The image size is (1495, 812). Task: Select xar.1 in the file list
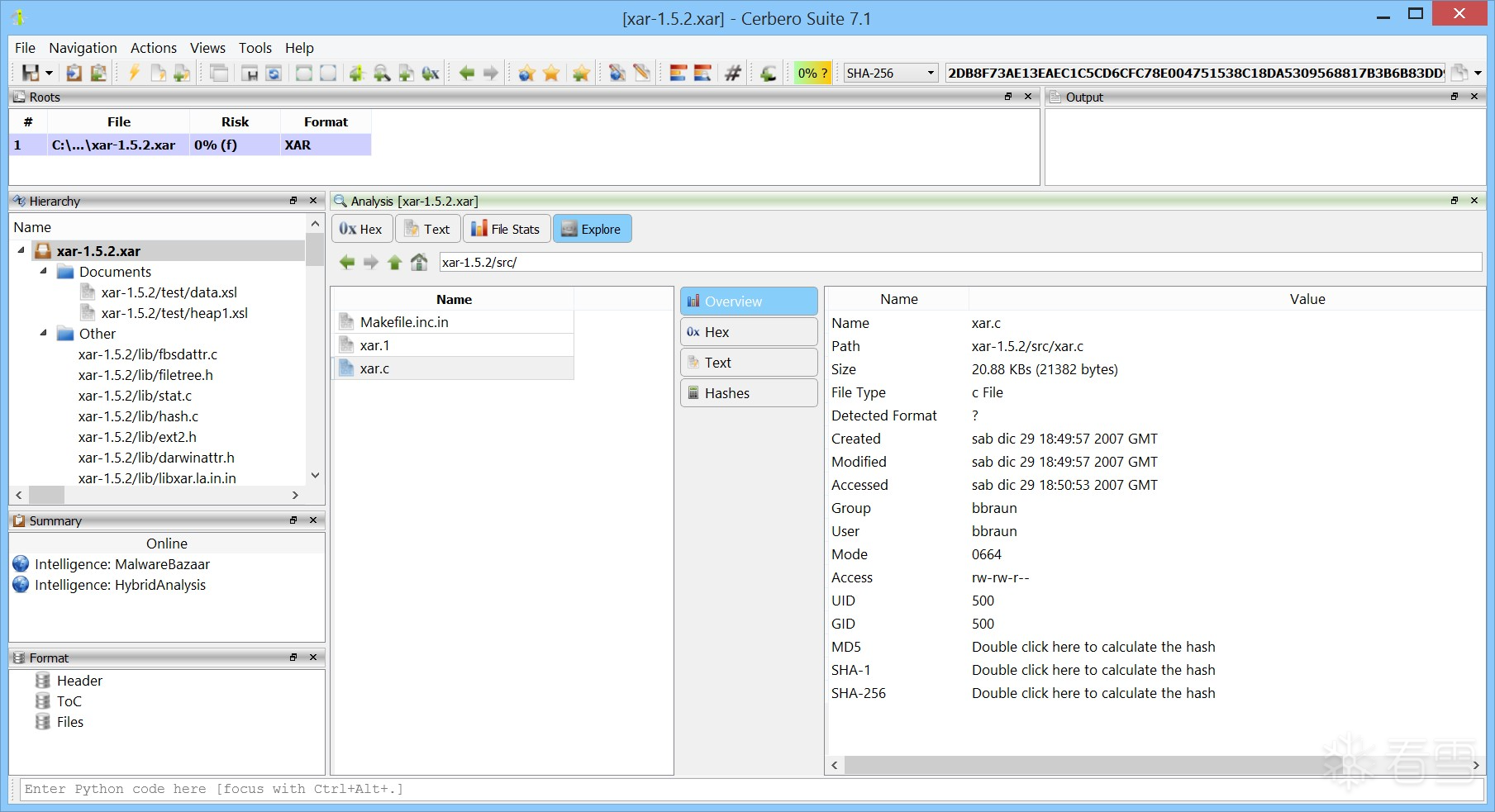click(453, 345)
